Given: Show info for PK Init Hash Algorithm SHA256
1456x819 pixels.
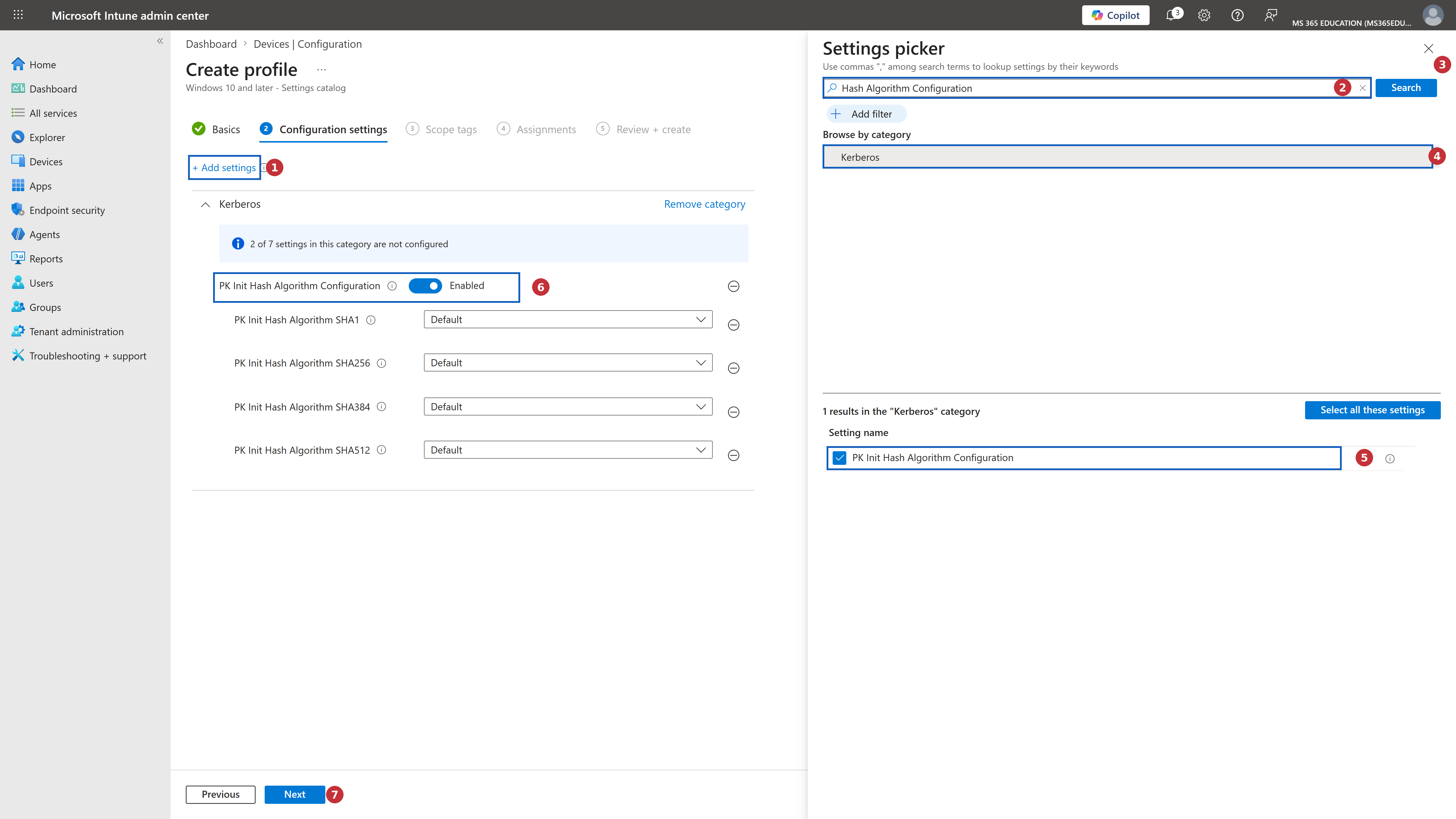Looking at the screenshot, I should 381,363.
